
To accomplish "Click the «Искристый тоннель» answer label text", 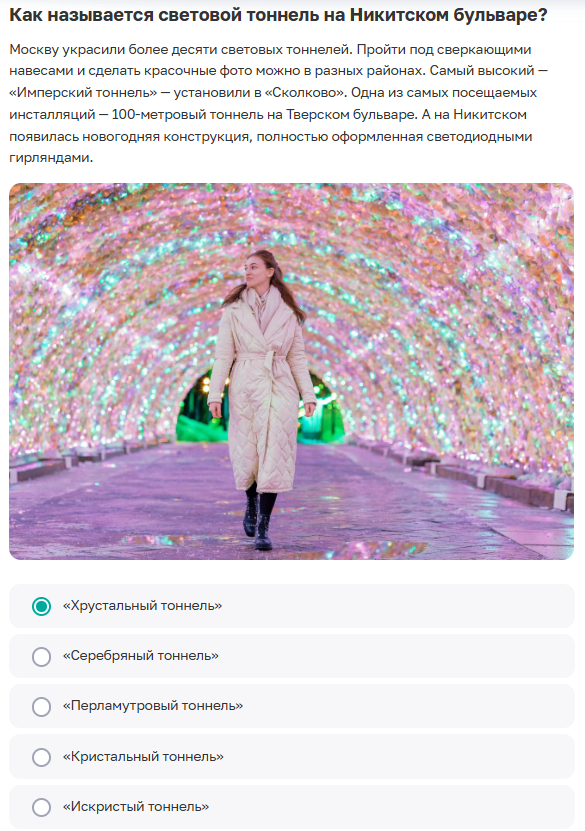I will click(136, 807).
